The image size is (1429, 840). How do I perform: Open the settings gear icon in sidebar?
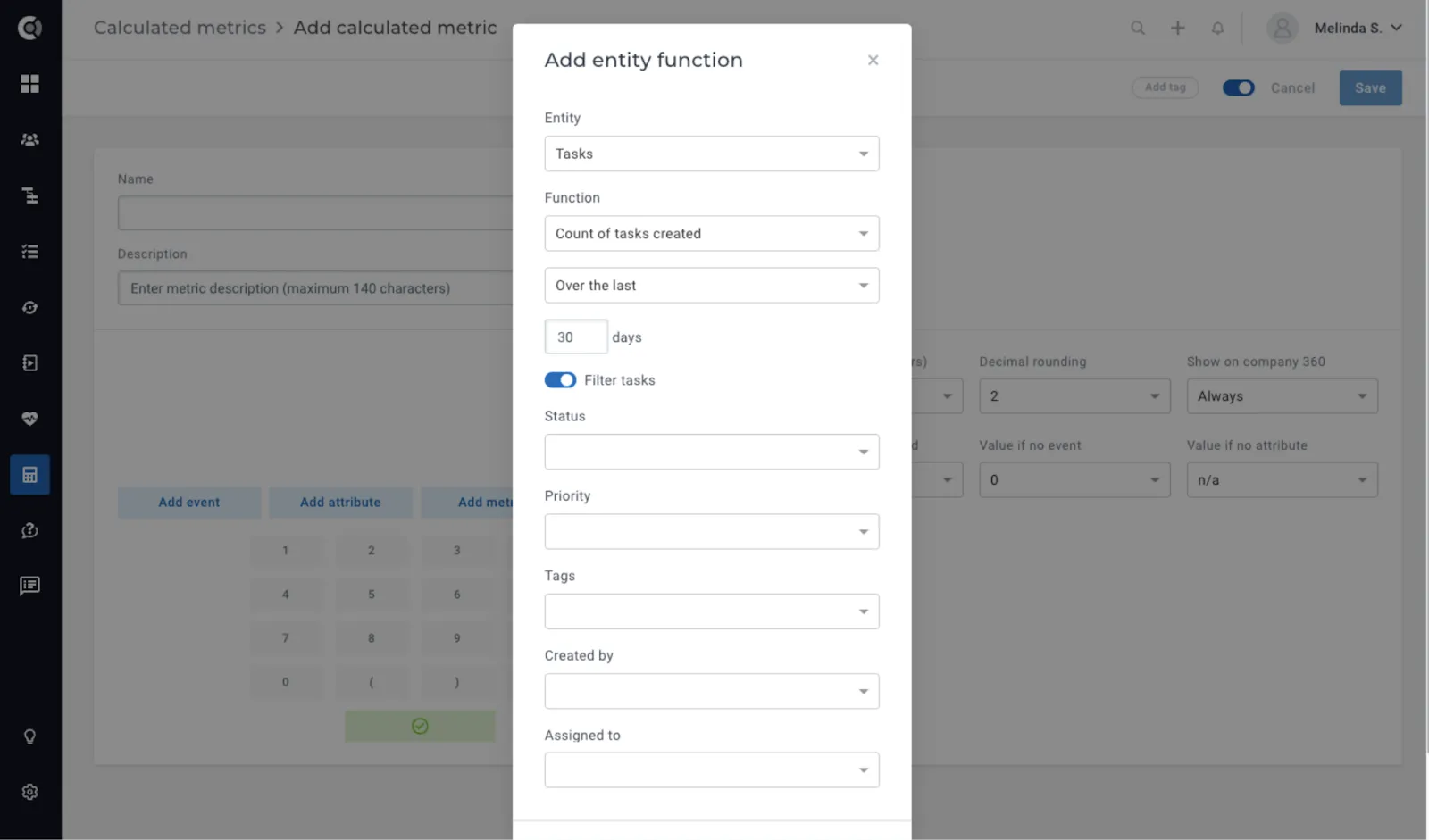29,792
